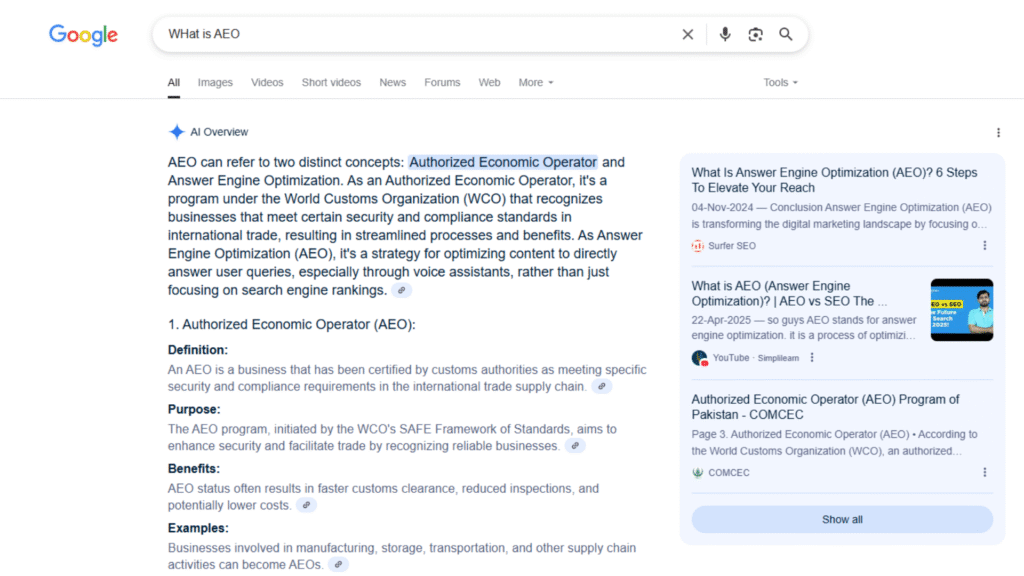This screenshot has height=576, width=1024.
Task: Click the Google logo
Action: (84, 35)
